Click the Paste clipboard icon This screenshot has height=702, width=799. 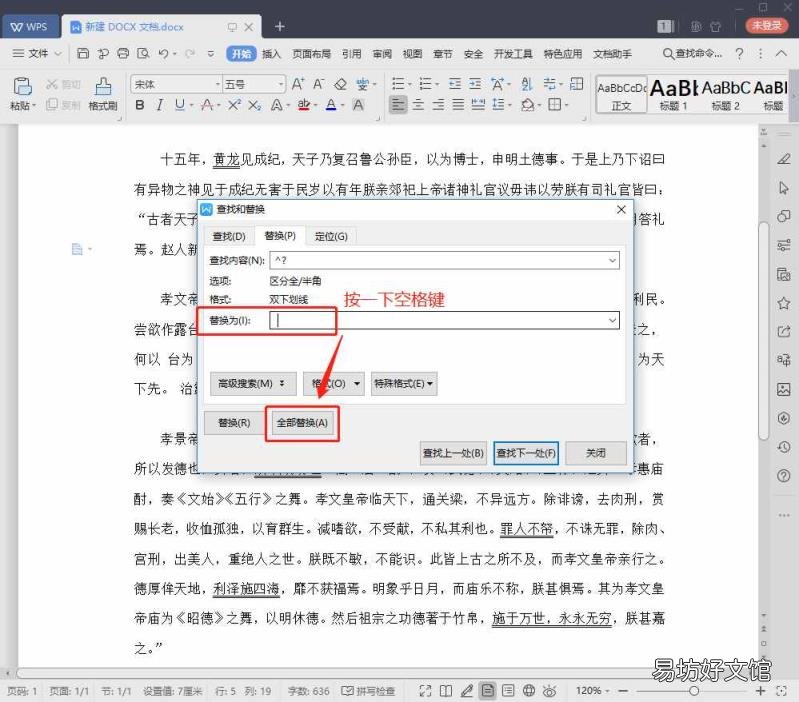point(22,87)
